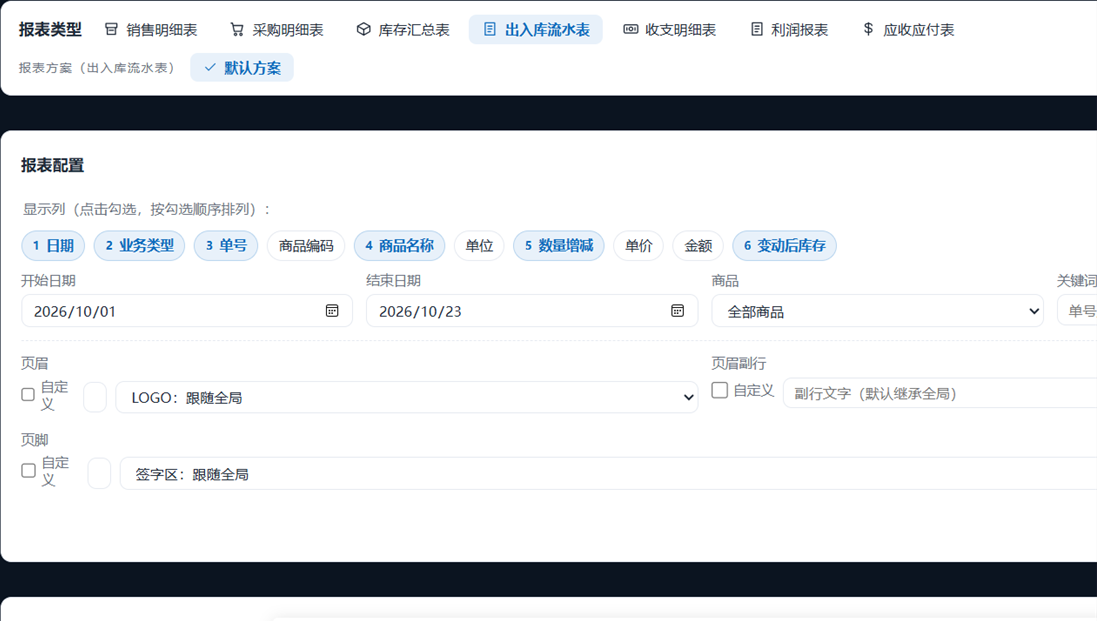Toggle the 业务类型 column chip

139,245
